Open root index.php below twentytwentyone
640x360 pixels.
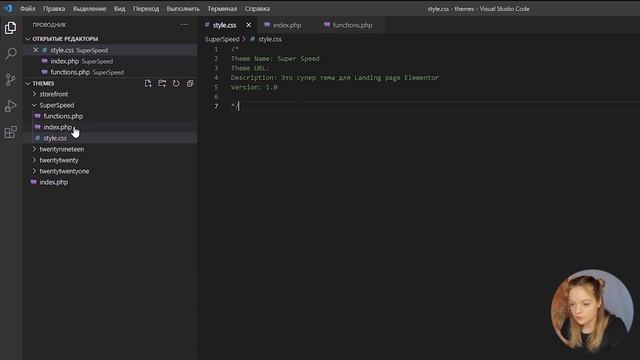(x=54, y=182)
